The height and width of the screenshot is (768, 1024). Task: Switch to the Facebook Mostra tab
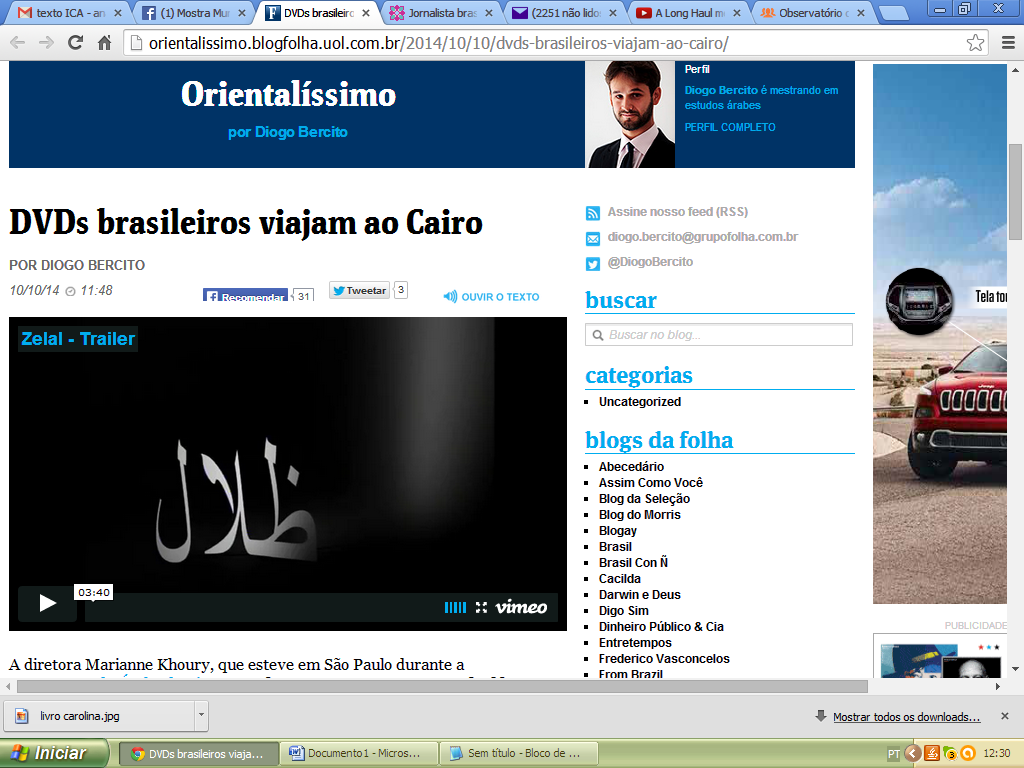point(194,13)
